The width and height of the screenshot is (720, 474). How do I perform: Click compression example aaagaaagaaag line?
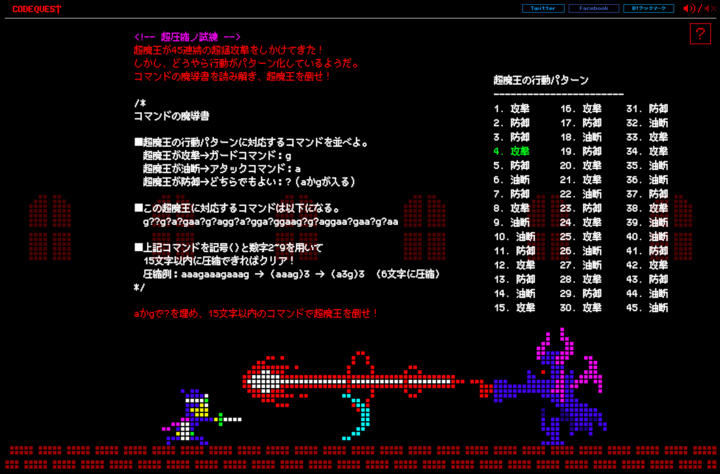click(x=292, y=275)
